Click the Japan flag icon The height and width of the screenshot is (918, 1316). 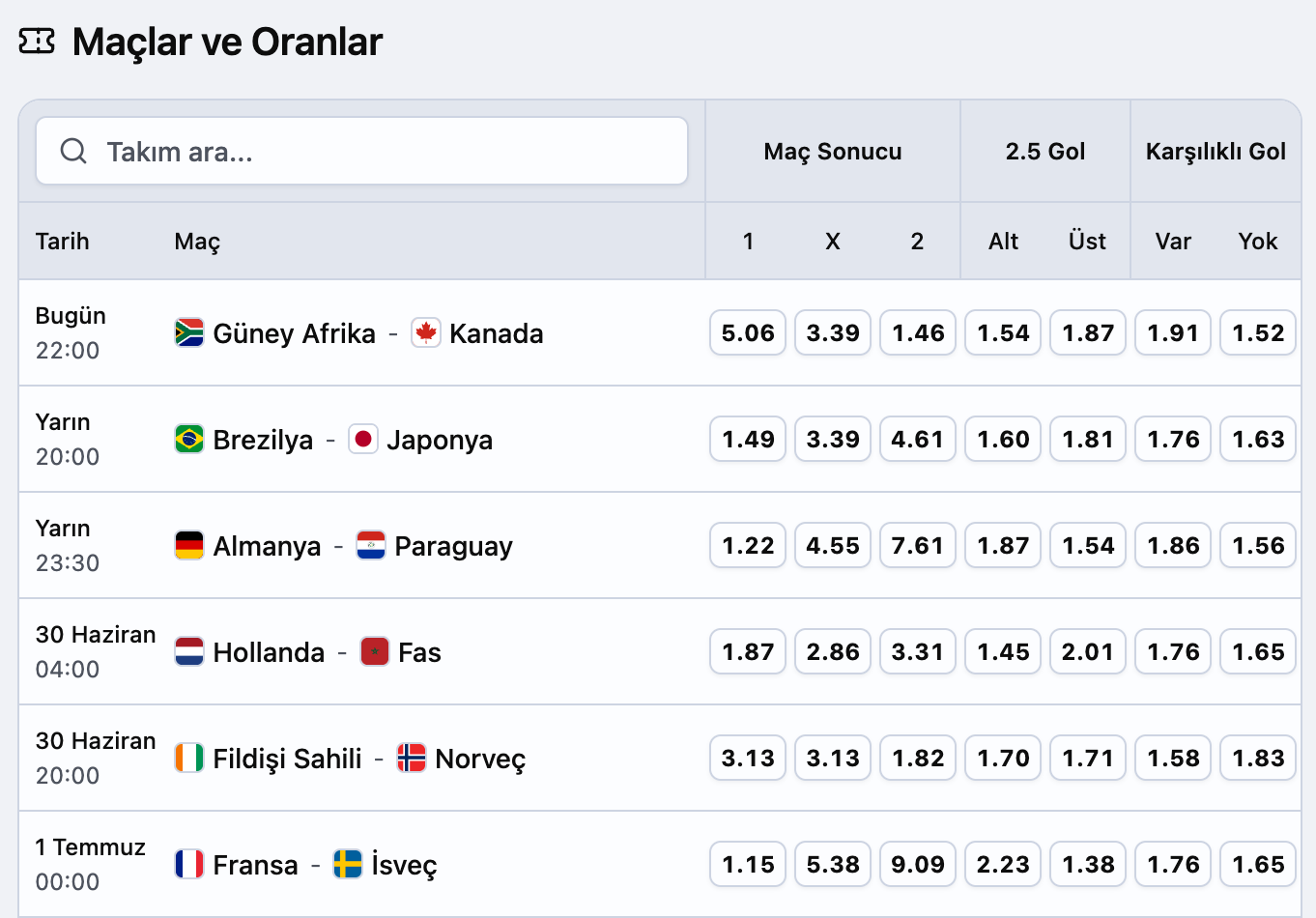[363, 439]
